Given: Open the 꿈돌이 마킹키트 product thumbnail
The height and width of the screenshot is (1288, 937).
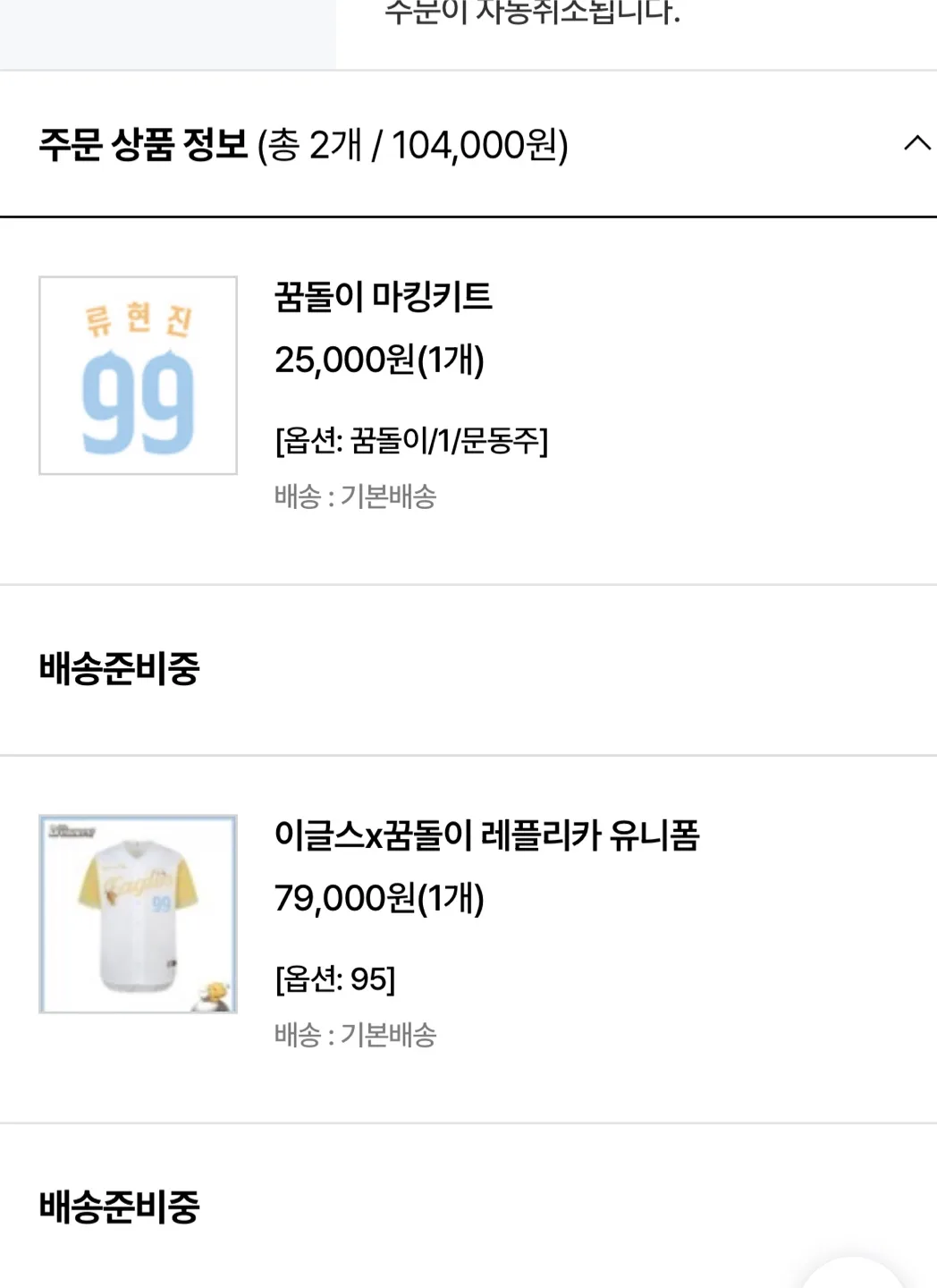Looking at the screenshot, I should point(138,375).
